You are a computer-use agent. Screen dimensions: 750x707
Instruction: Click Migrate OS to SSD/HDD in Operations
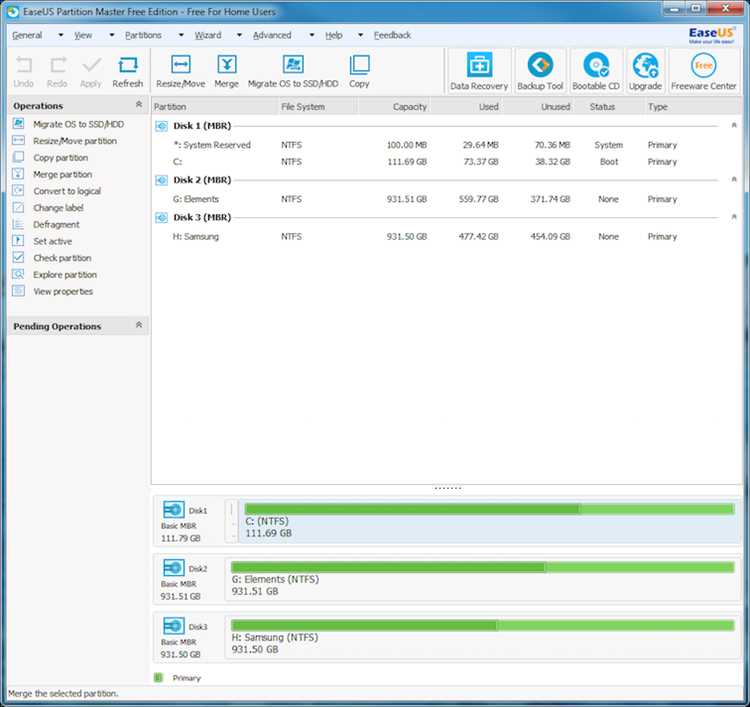(x=78, y=124)
